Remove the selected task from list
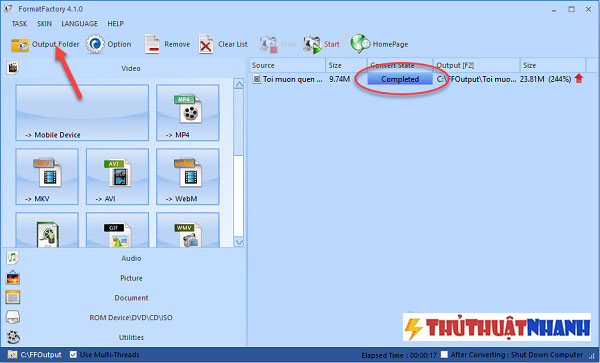The height and width of the screenshot is (363, 600). pyautogui.click(x=167, y=44)
